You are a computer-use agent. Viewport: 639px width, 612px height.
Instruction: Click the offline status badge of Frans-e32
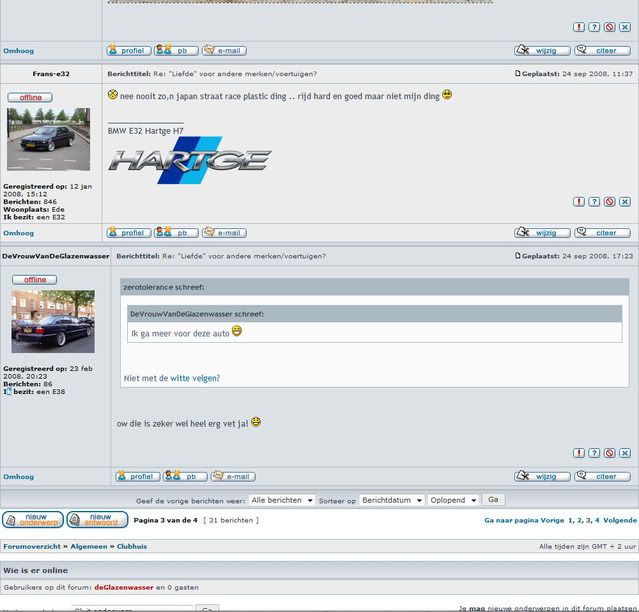[30, 97]
